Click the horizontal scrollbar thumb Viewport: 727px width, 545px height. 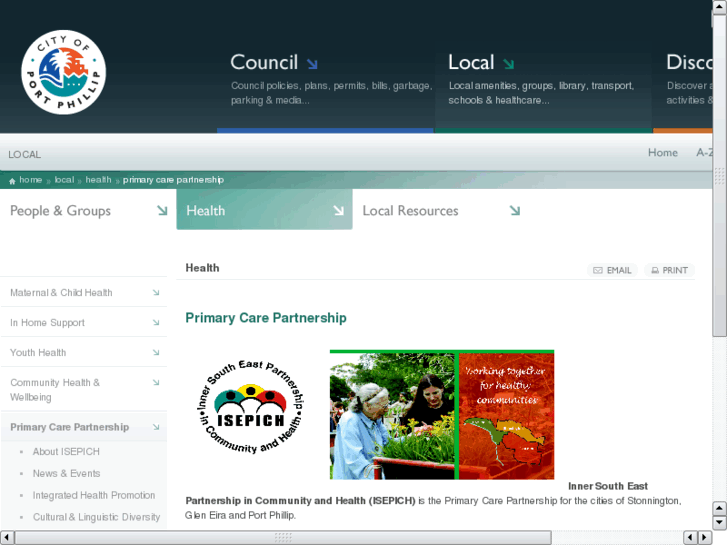click(x=283, y=538)
